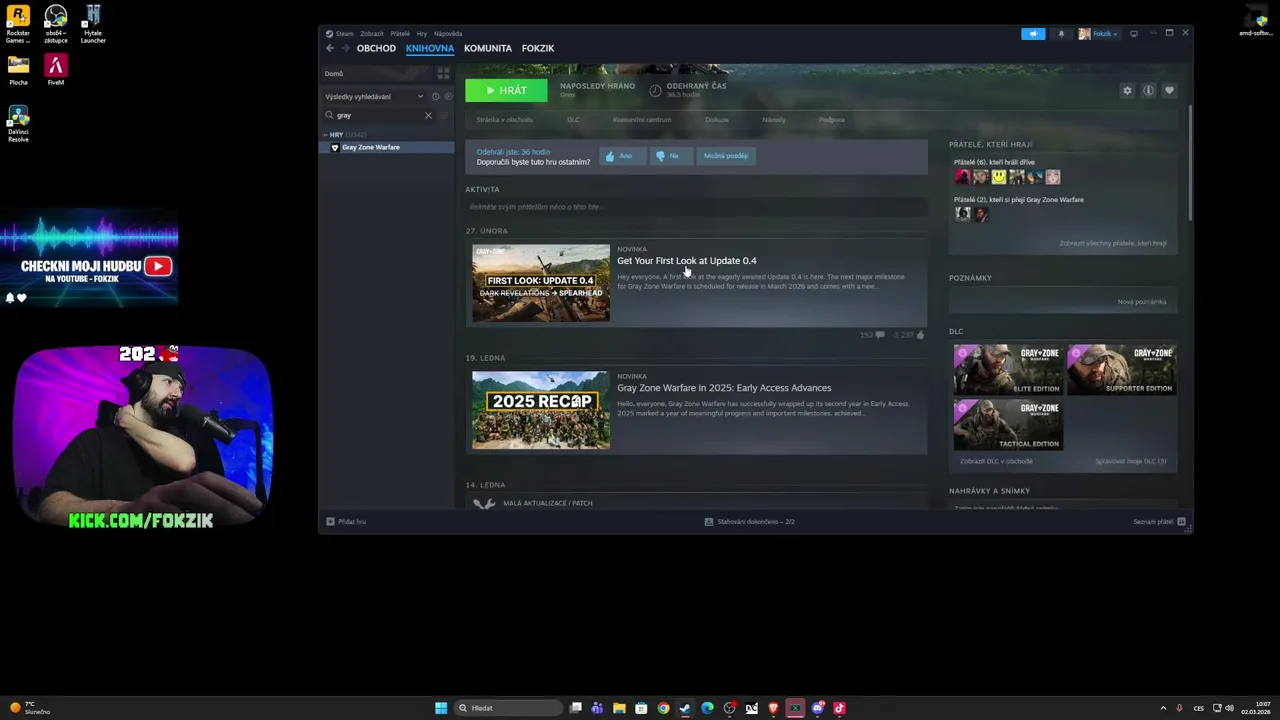Open 'Stránka v obchodu' link
1280x720 pixels.
pos(504,120)
